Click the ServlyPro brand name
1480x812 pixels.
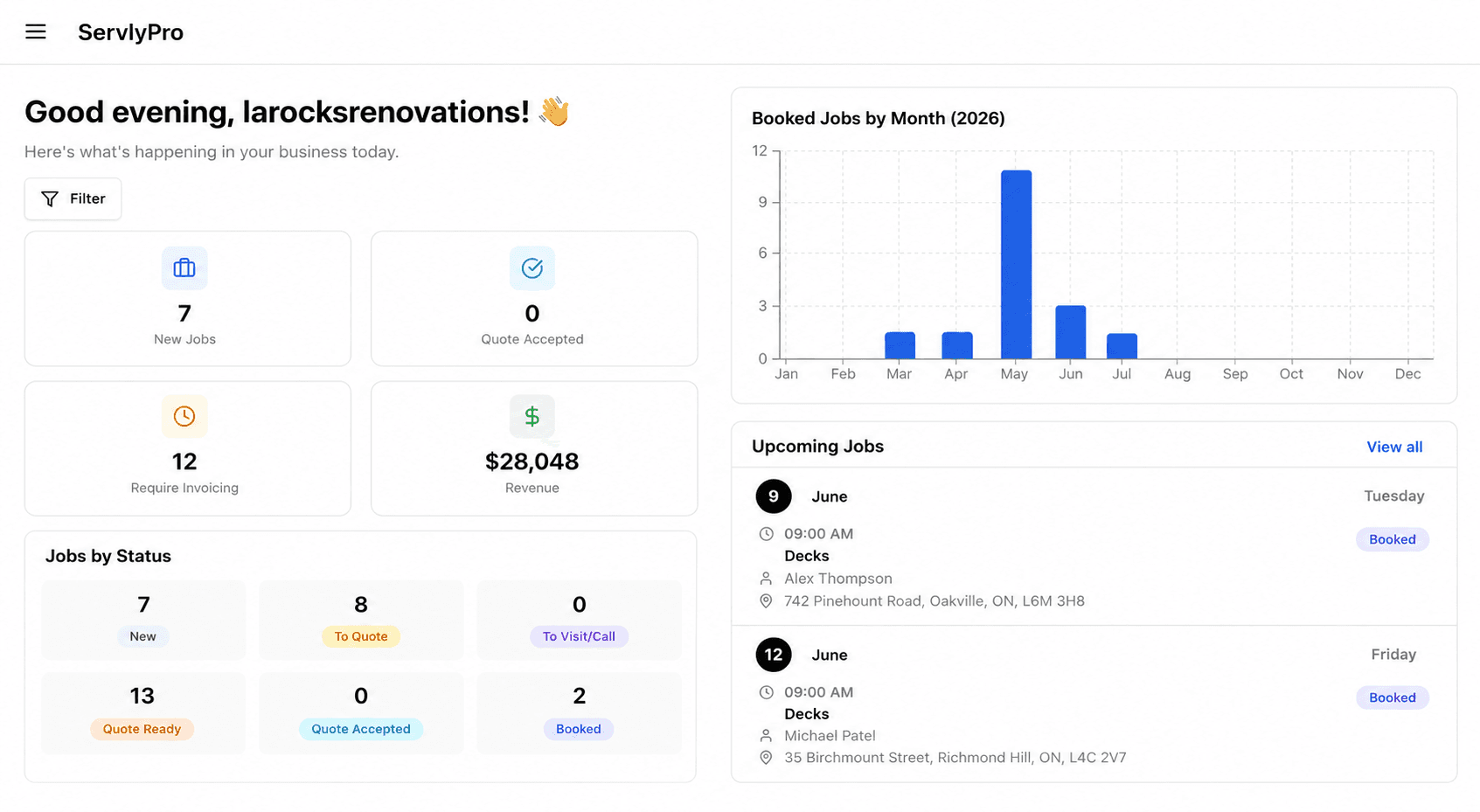(x=130, y=32)
